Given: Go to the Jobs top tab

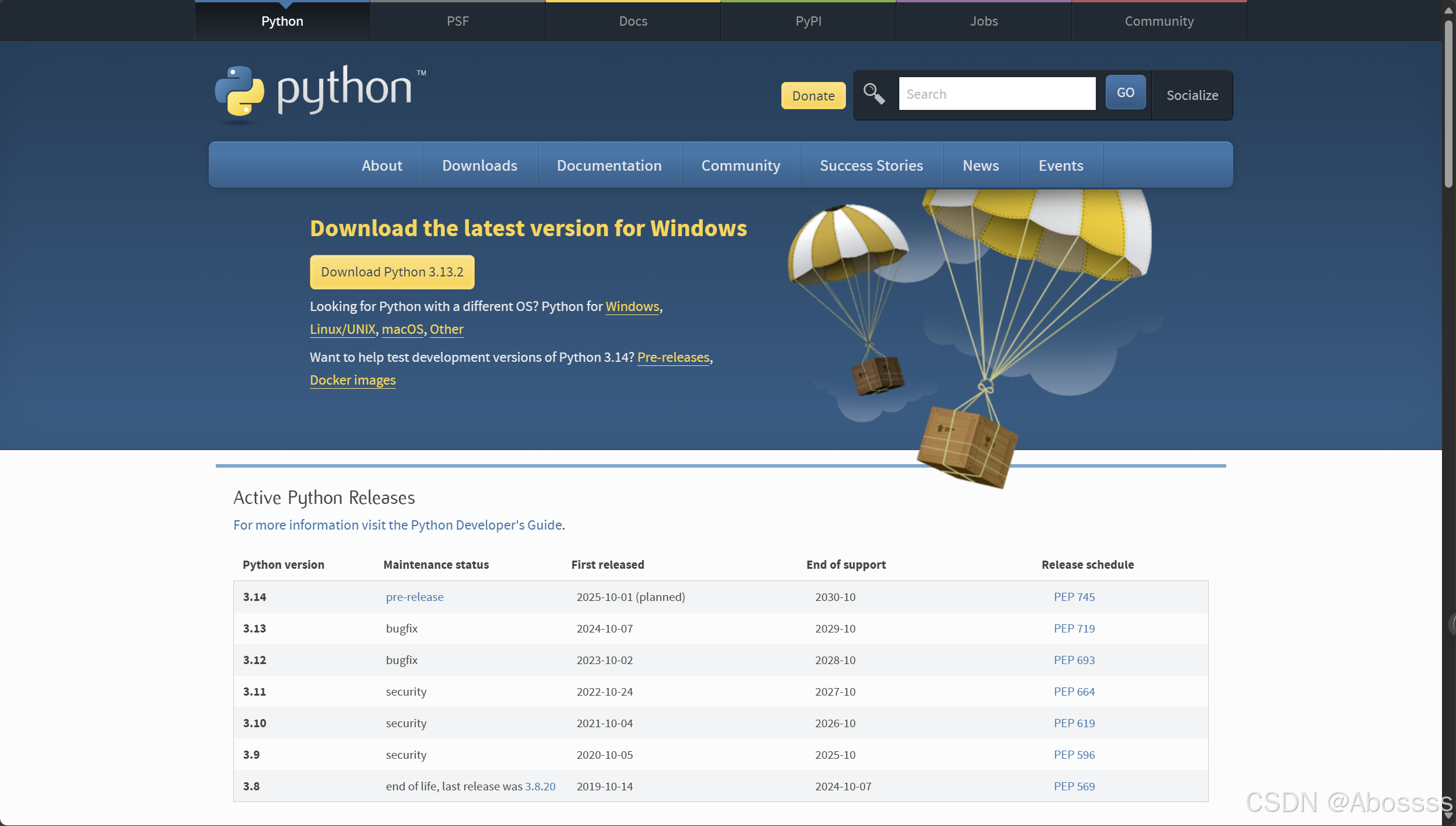Looking at the screenshot, I should click(984, 21).
